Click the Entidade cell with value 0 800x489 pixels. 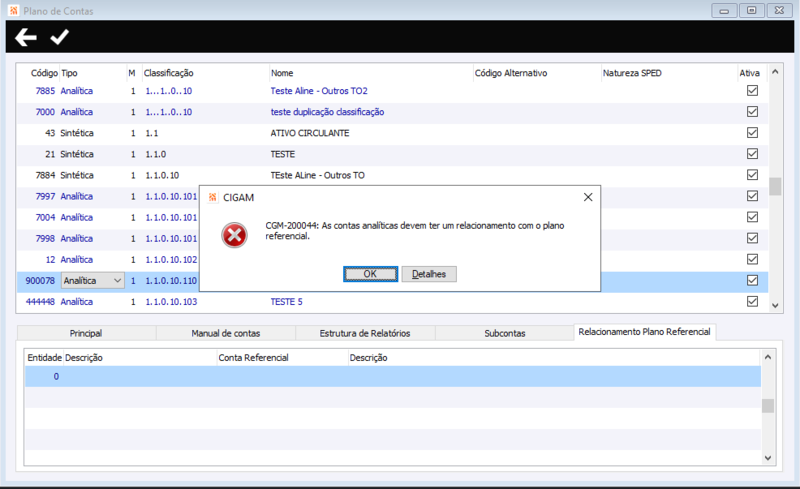click(44, 377)
